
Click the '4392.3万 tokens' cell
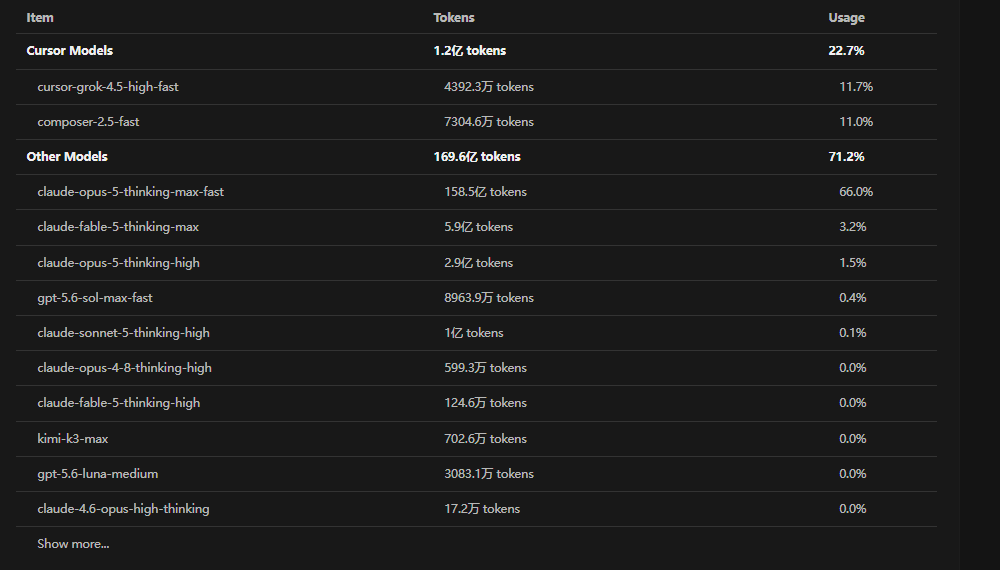pos(489,87)
